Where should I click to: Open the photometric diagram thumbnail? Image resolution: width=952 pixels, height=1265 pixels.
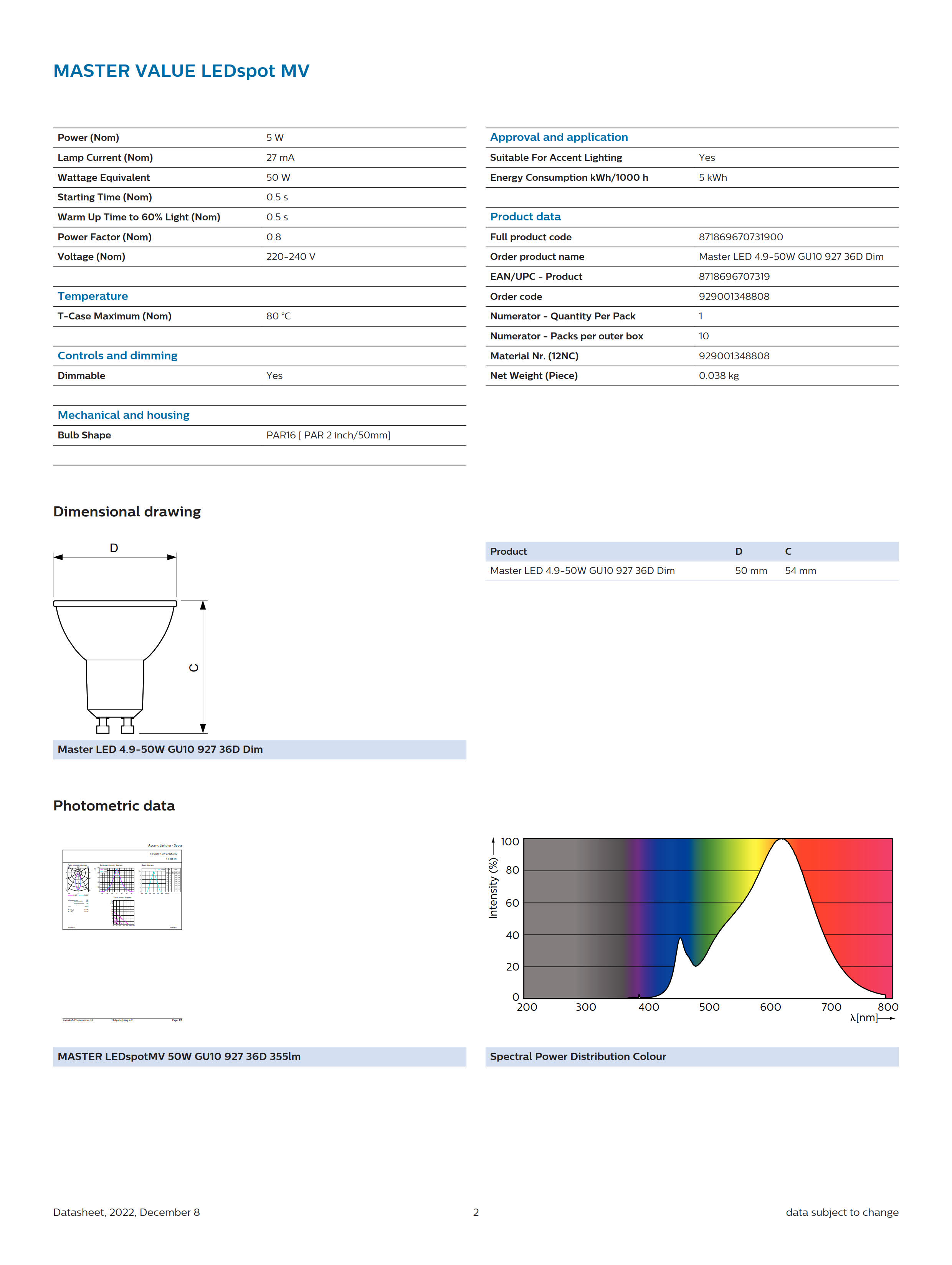pyautogui.click(x=122, y=932)
